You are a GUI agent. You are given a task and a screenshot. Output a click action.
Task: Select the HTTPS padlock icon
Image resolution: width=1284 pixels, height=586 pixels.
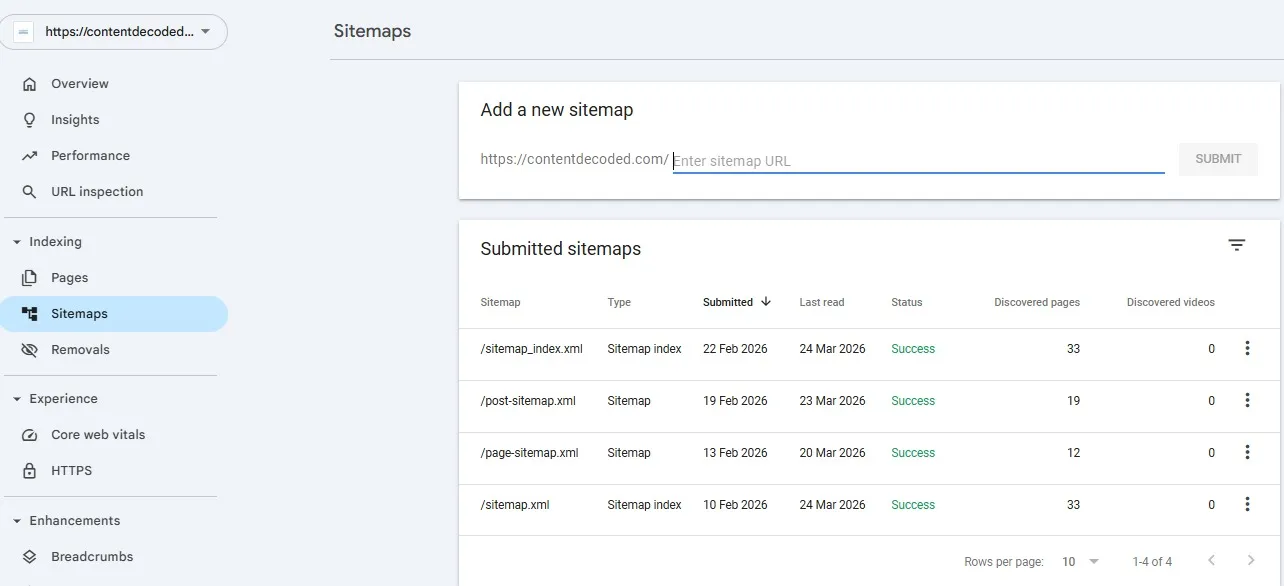(31, 470)
